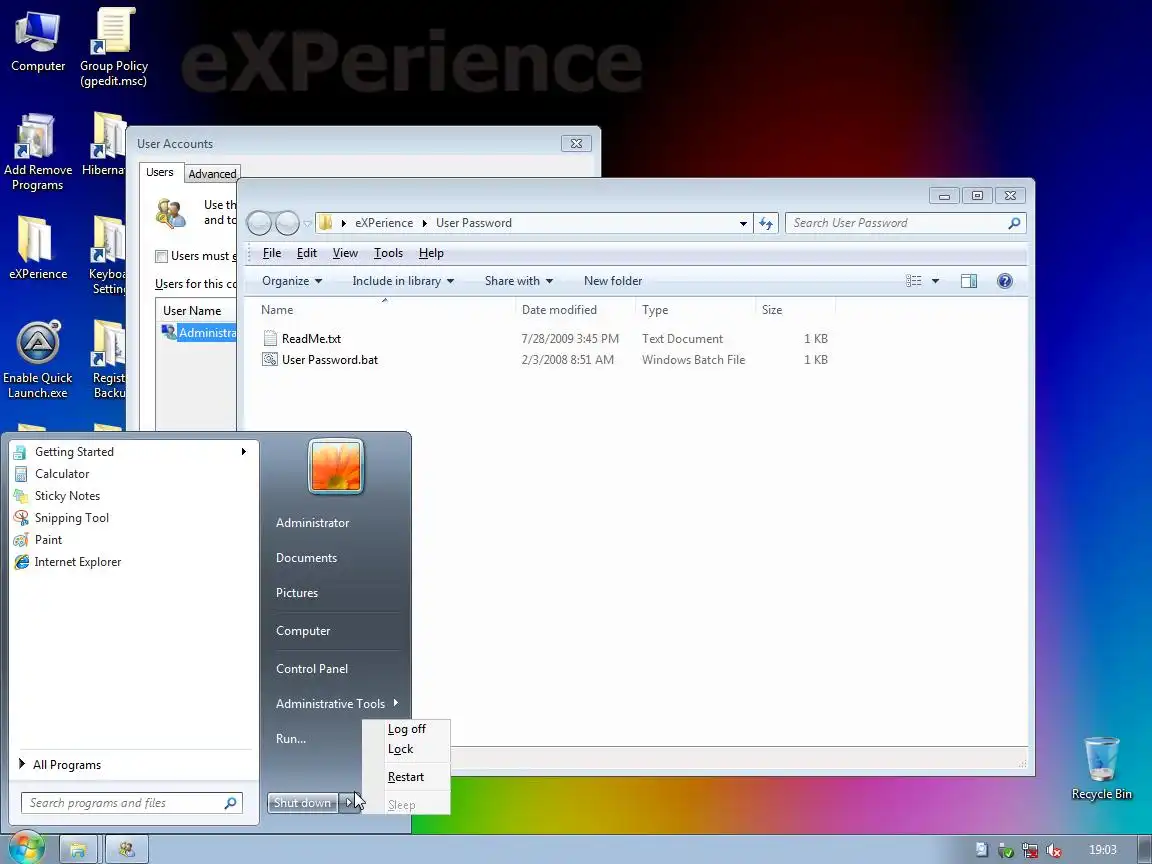Viewport: 1152px width, 864px height.
Task: Choose Log off from shutdown menu
Action: click(406, 729)
